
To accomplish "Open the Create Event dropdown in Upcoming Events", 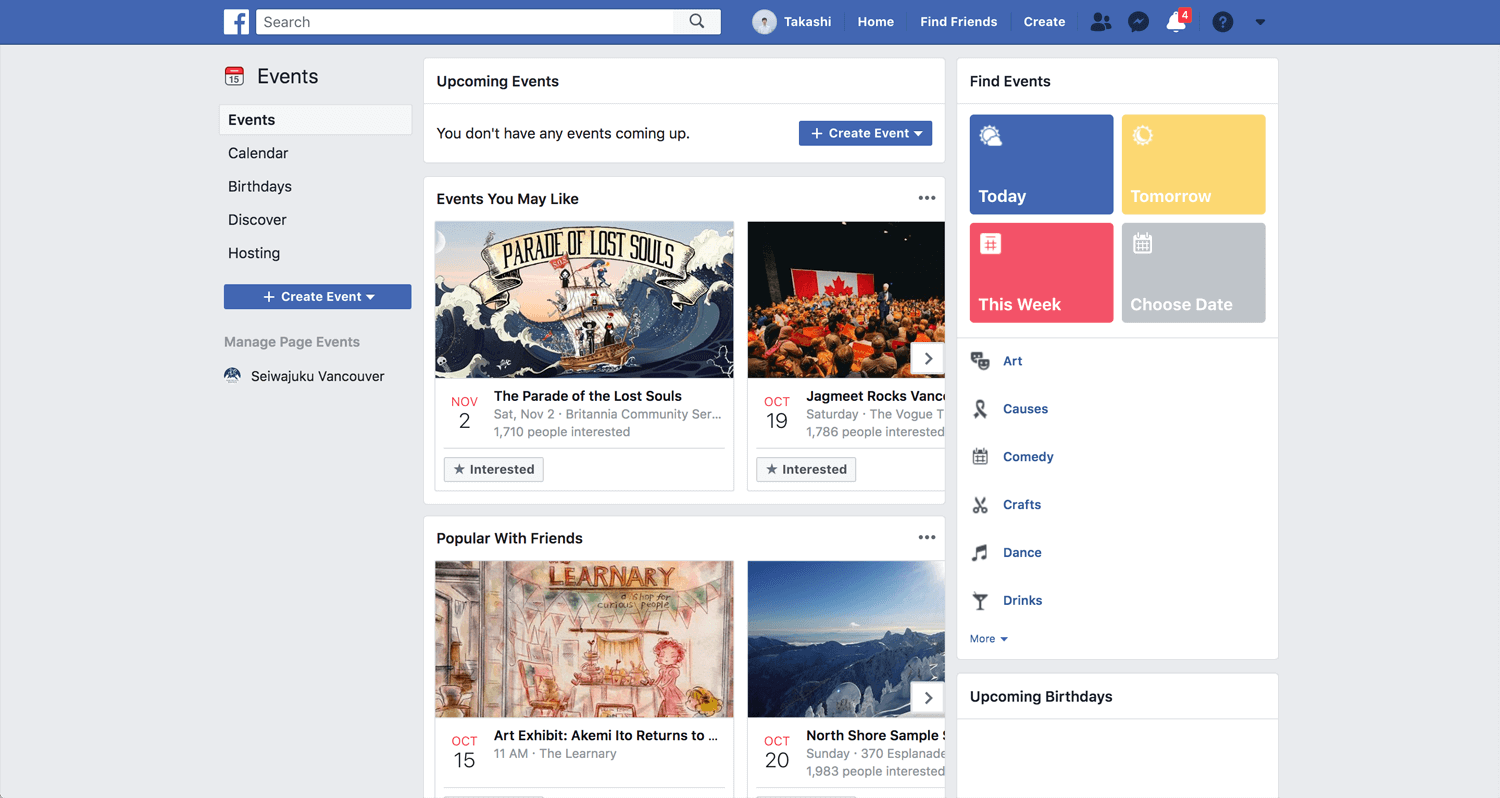I will tap(865, 133).
